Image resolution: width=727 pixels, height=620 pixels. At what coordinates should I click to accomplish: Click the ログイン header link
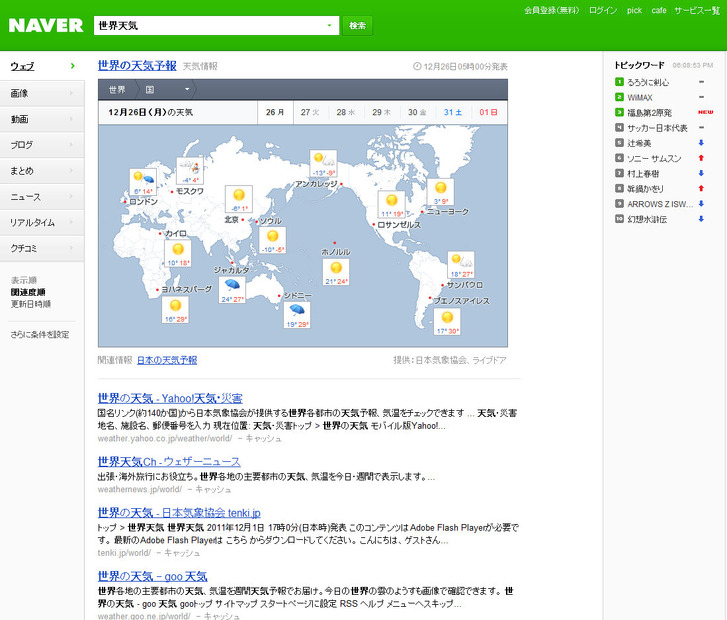click(603, 10)
